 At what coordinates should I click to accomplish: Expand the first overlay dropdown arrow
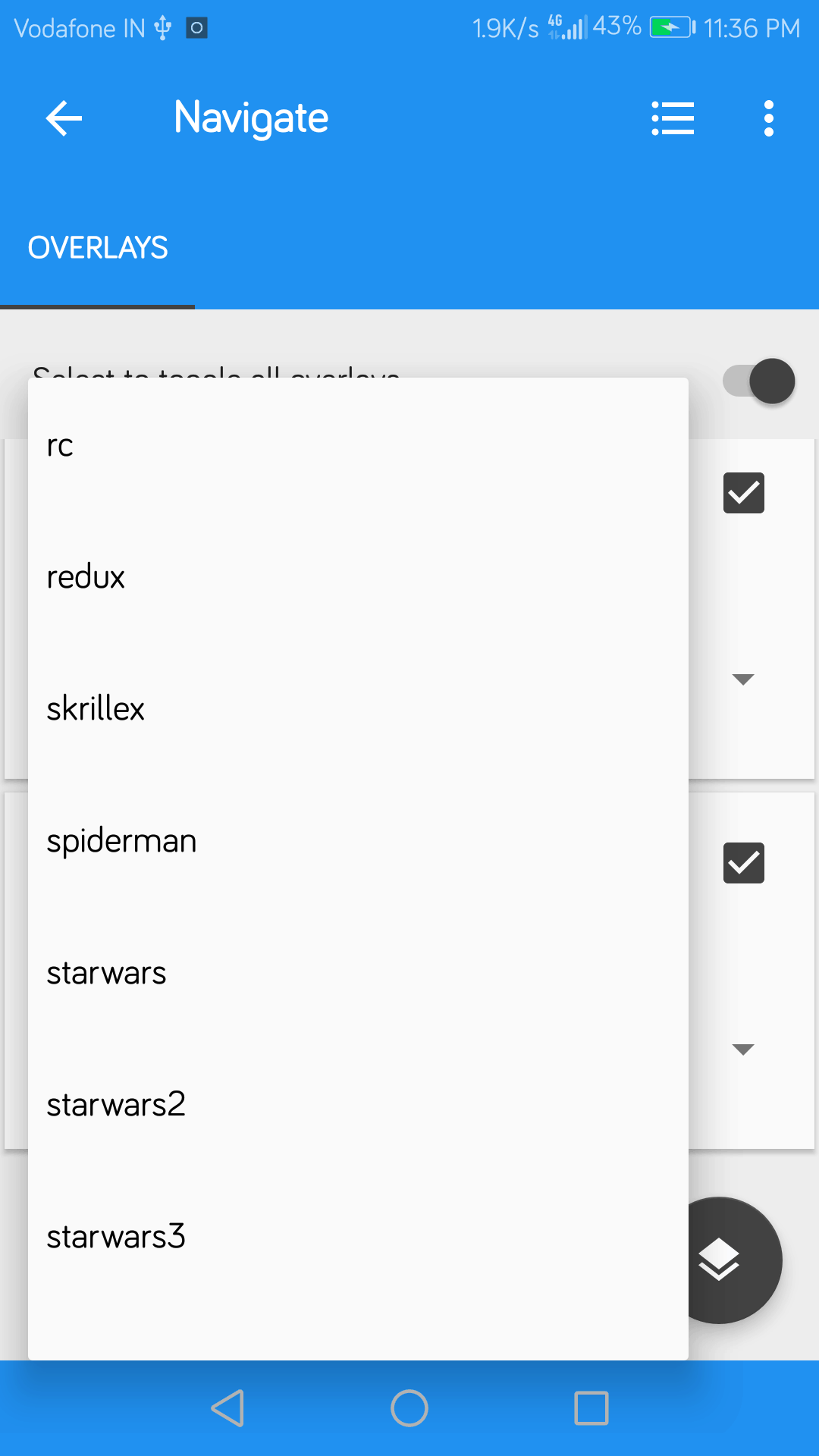(743, 679)
